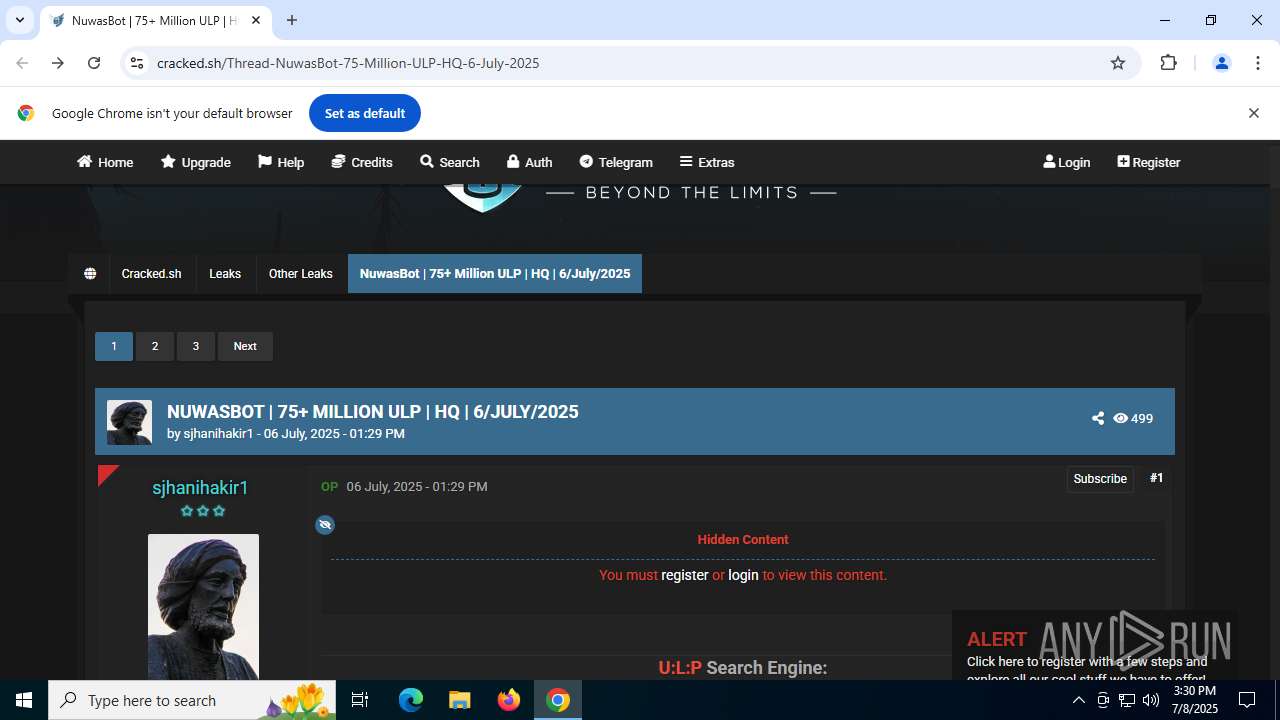Open Chrome three-dot menu
Screen dimensions: 1280x720
click(1257, 63)
